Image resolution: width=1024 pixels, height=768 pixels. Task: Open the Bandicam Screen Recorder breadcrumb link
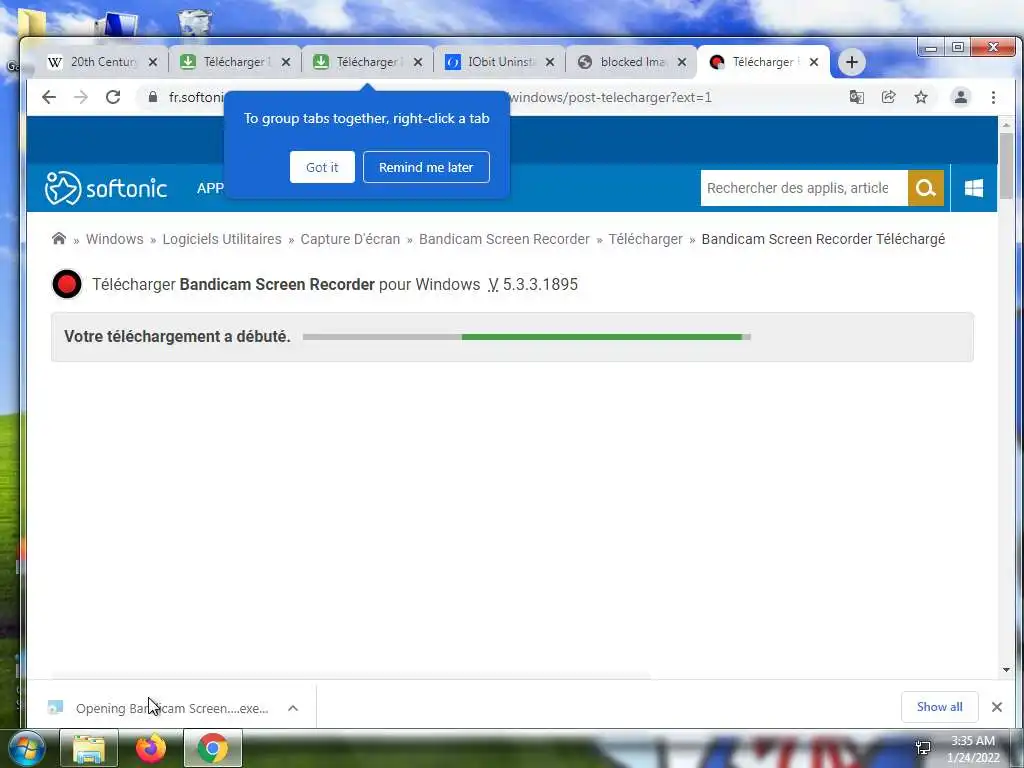[504, 239]
